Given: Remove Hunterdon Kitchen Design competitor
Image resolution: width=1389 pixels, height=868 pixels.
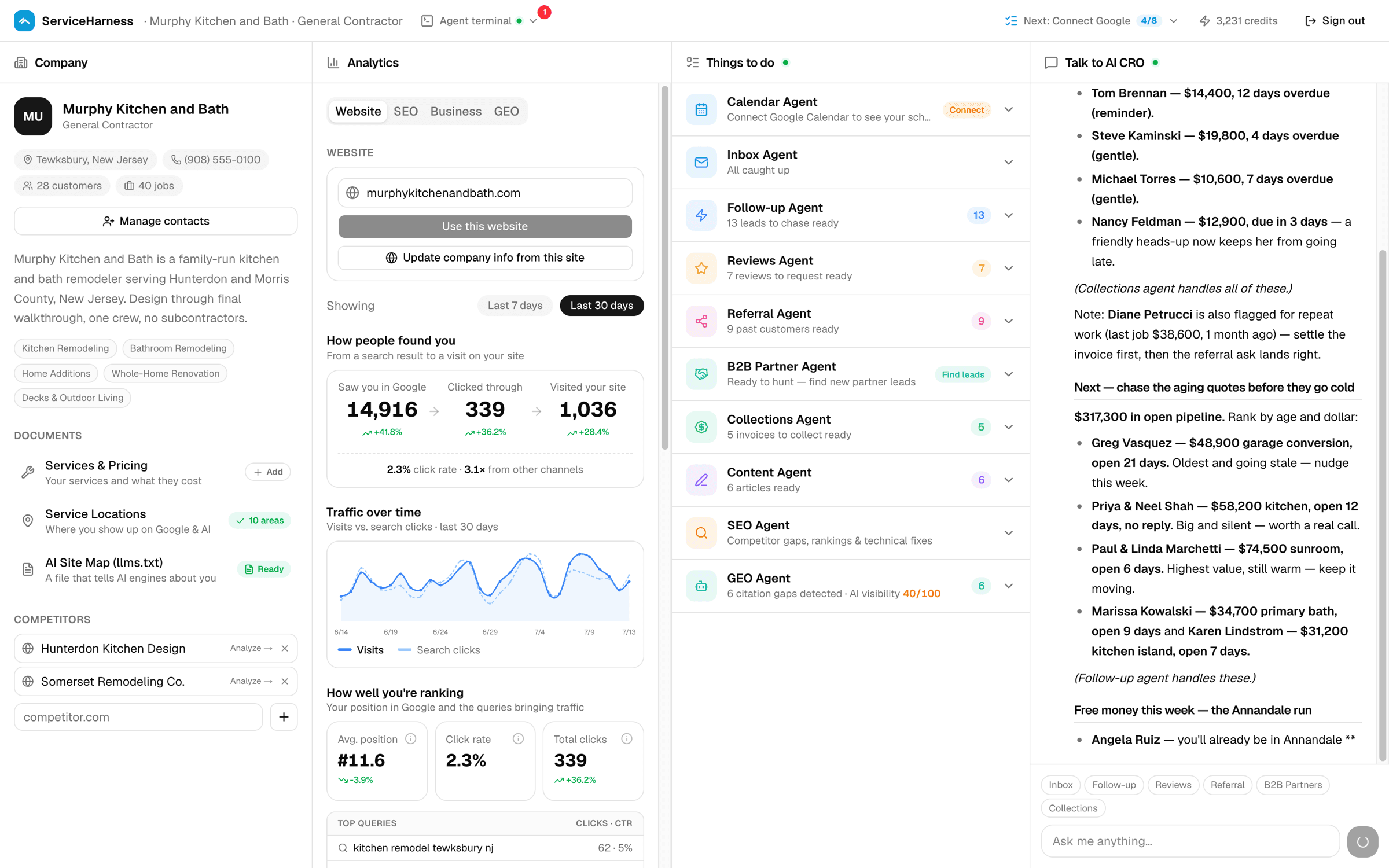Looking at the screenshot, I should (x=285, y=648).
